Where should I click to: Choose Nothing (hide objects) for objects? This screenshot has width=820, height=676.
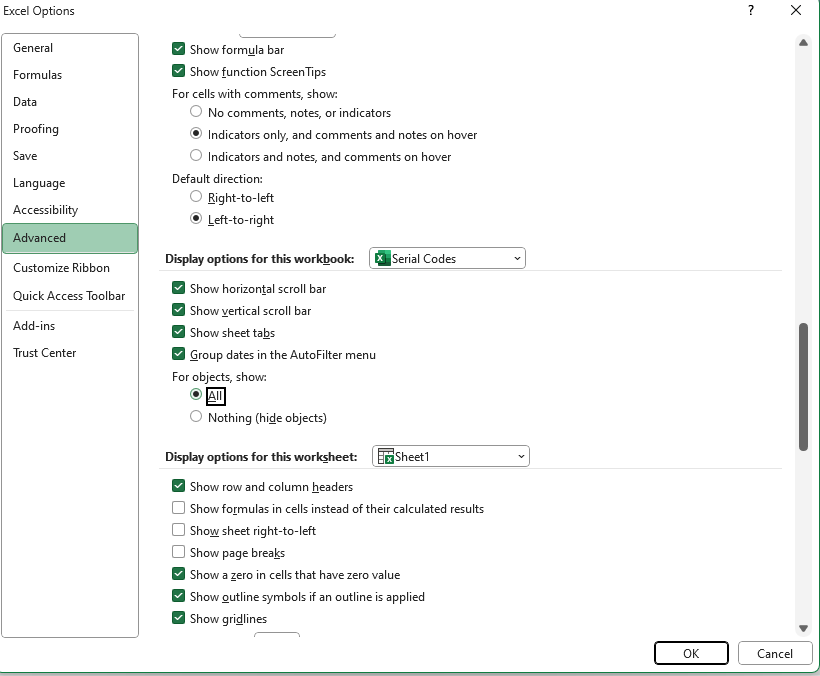[196, 416]
